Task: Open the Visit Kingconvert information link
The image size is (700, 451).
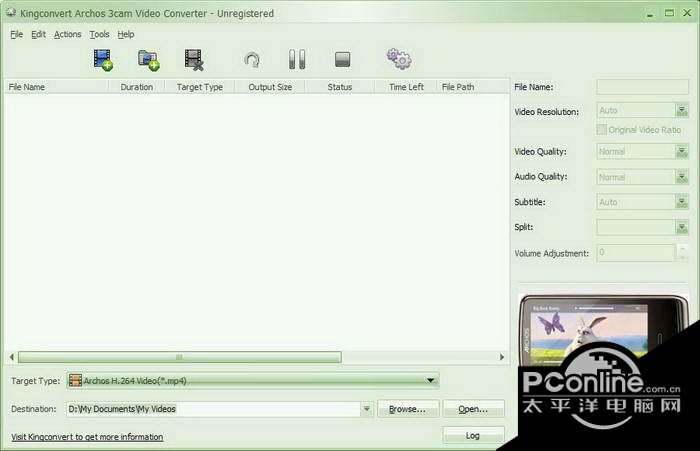Action: click(x=87, y=437)
